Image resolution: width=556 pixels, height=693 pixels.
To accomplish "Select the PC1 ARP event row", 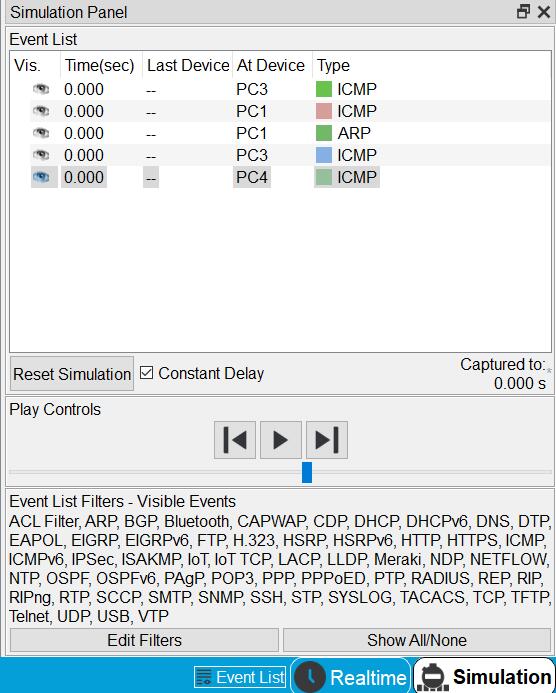I will [280, 133].
